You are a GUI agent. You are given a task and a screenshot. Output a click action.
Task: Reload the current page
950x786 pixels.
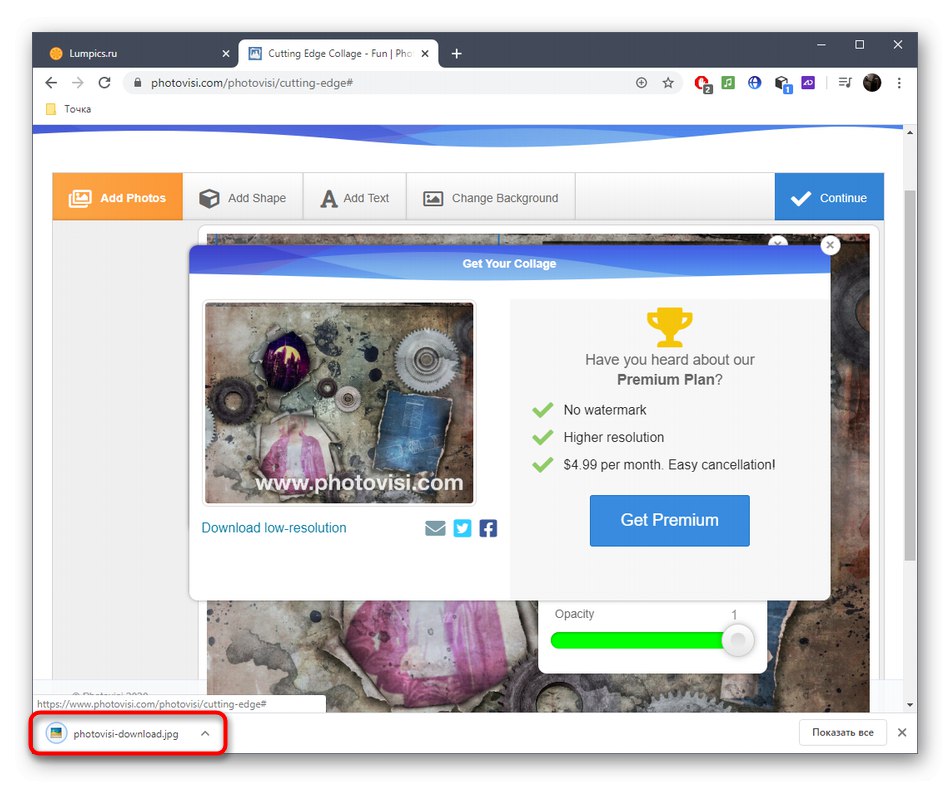(104, 82)
